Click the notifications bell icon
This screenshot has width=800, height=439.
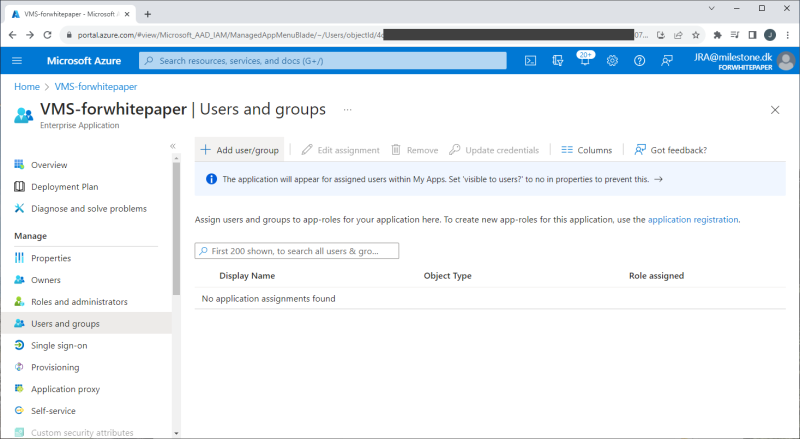point(585,61)
